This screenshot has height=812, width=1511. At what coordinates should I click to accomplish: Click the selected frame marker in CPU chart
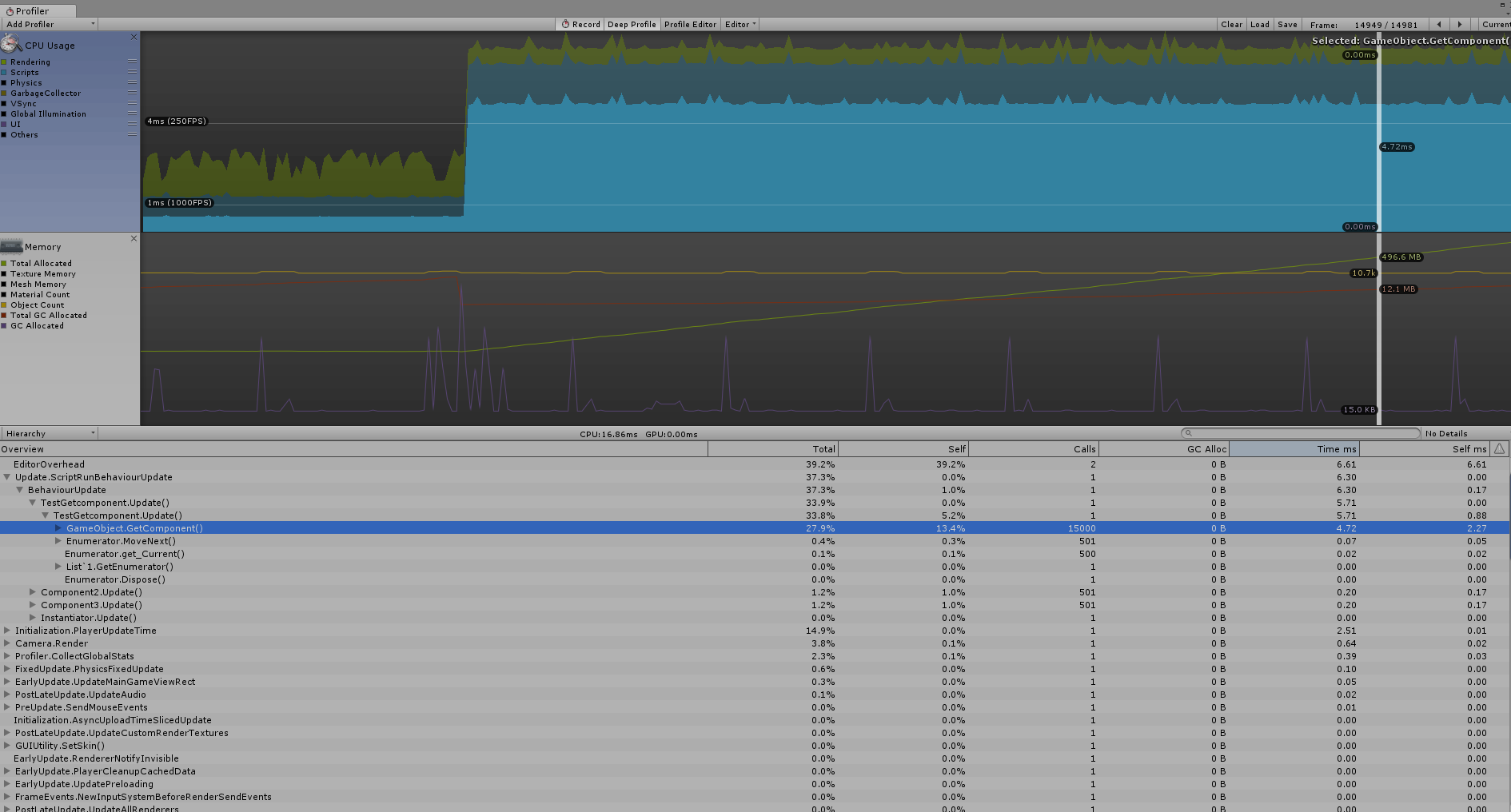click(1378, 132)
